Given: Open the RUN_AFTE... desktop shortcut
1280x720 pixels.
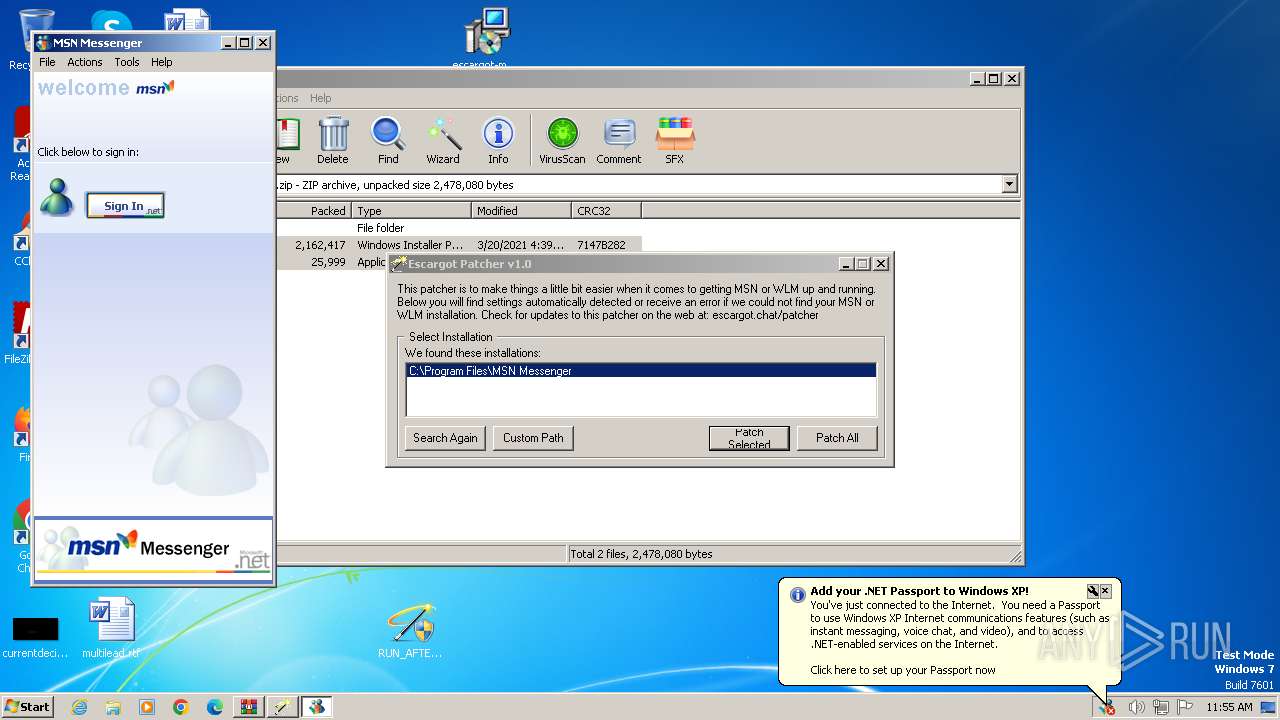Looking at the screenshot, I should 410,631.
